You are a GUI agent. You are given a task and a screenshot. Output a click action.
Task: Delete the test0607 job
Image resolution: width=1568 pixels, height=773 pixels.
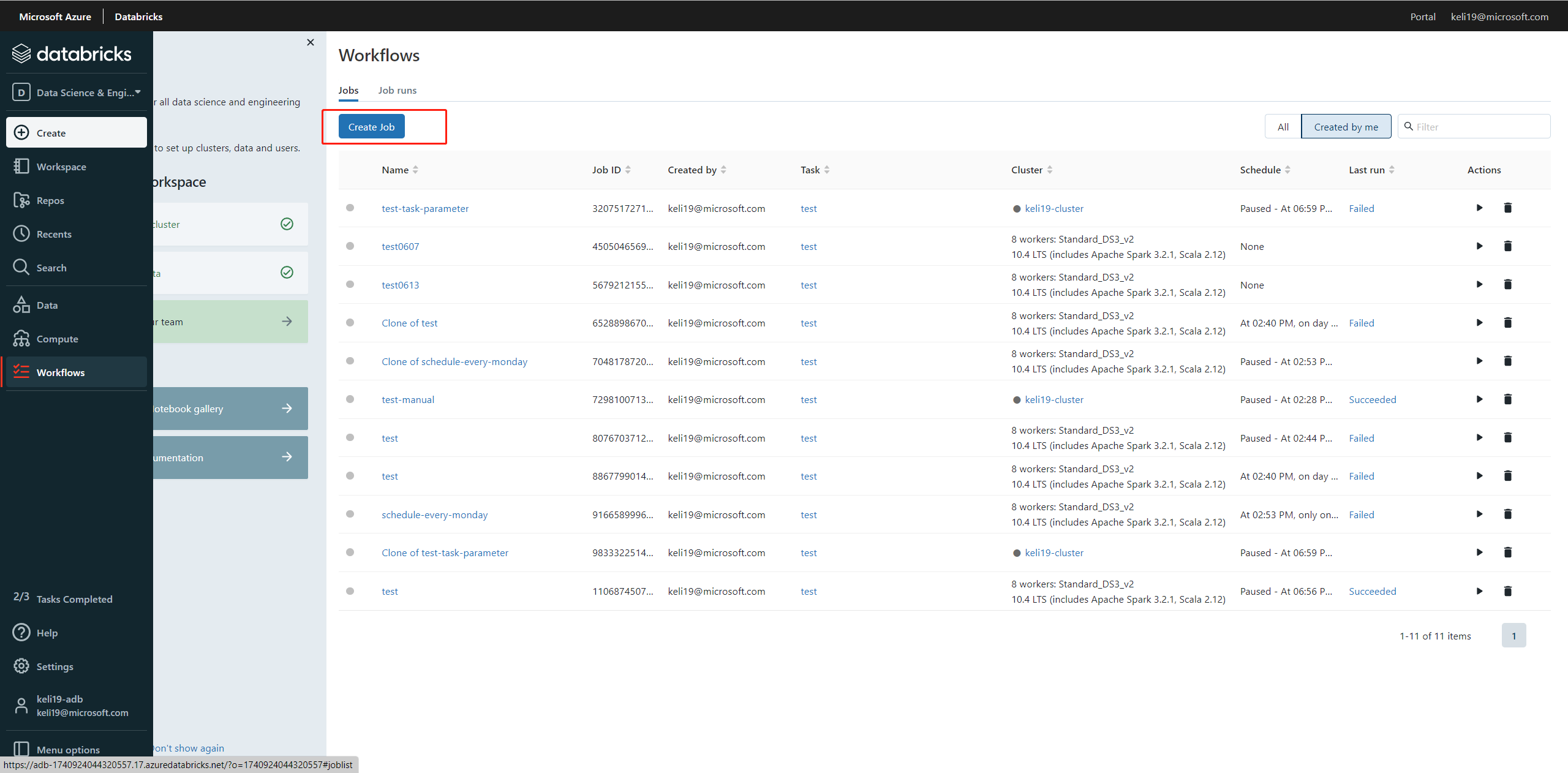coord(1508,246)
